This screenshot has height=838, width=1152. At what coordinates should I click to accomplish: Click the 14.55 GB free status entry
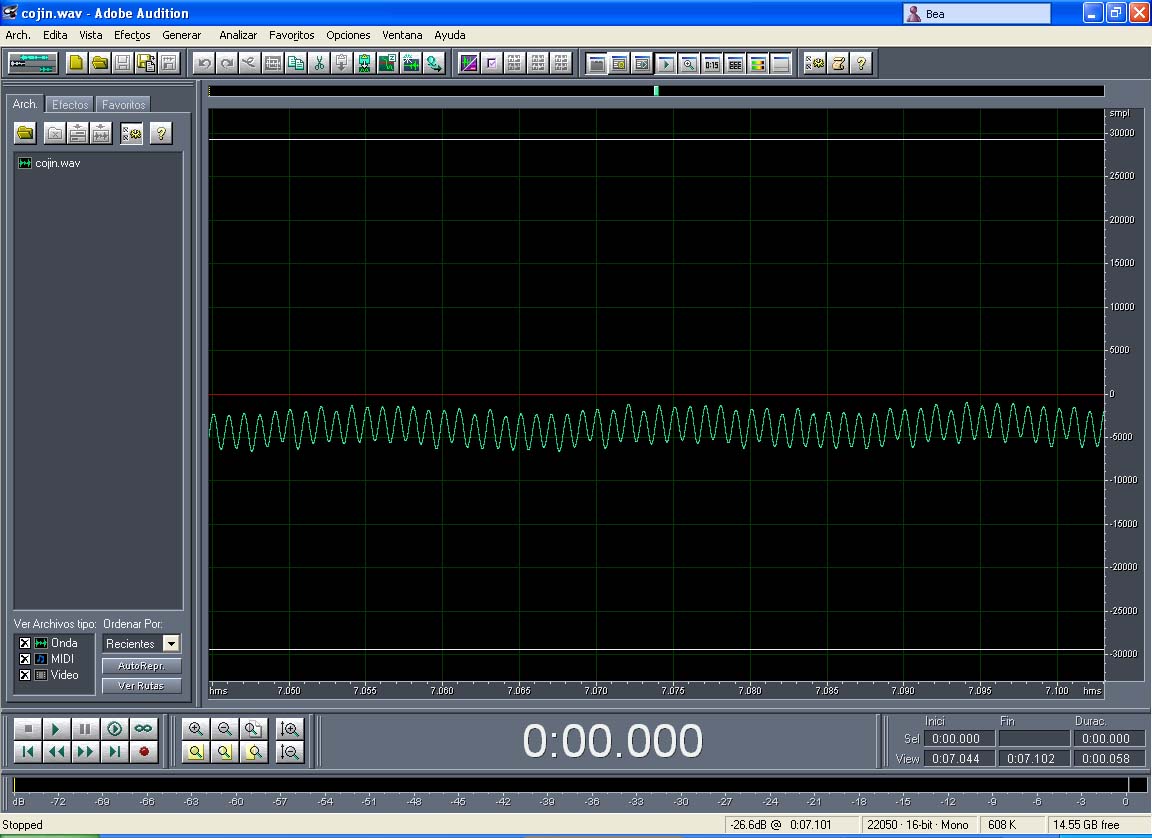pos(1087,825)
